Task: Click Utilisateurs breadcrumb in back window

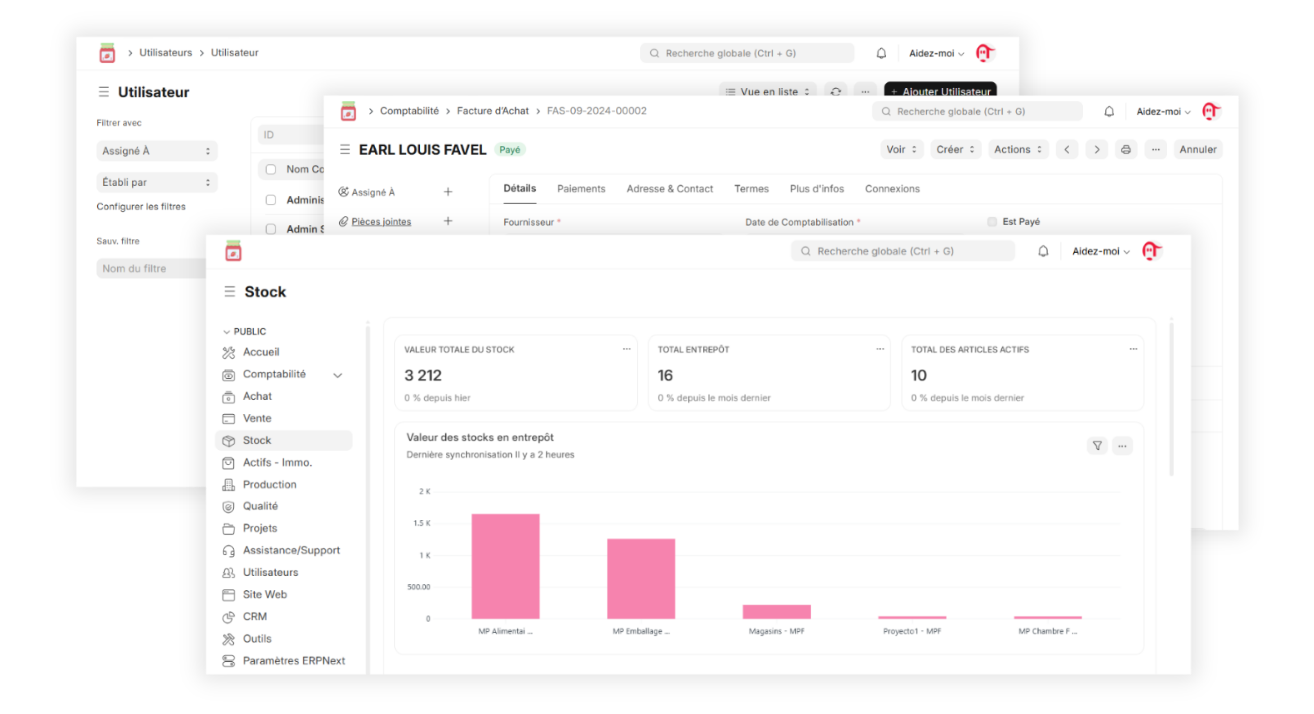Action: point(166,52)
